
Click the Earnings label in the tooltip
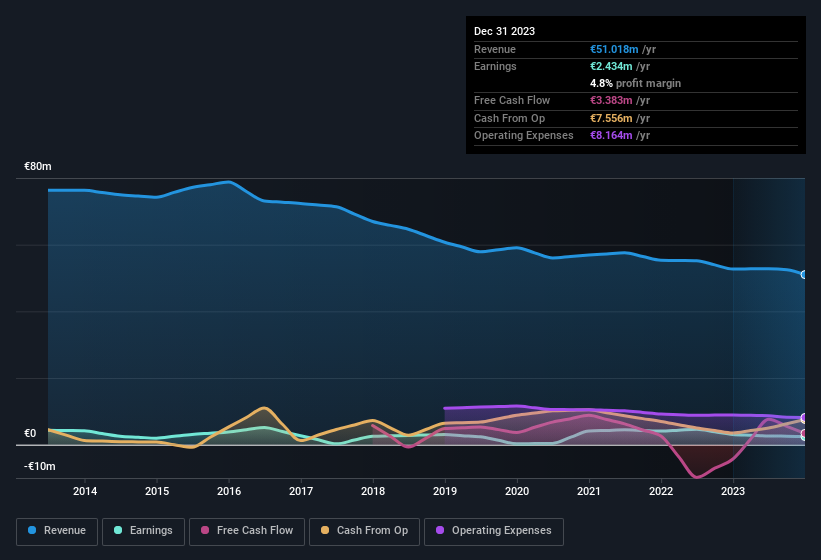coord(495,66)
